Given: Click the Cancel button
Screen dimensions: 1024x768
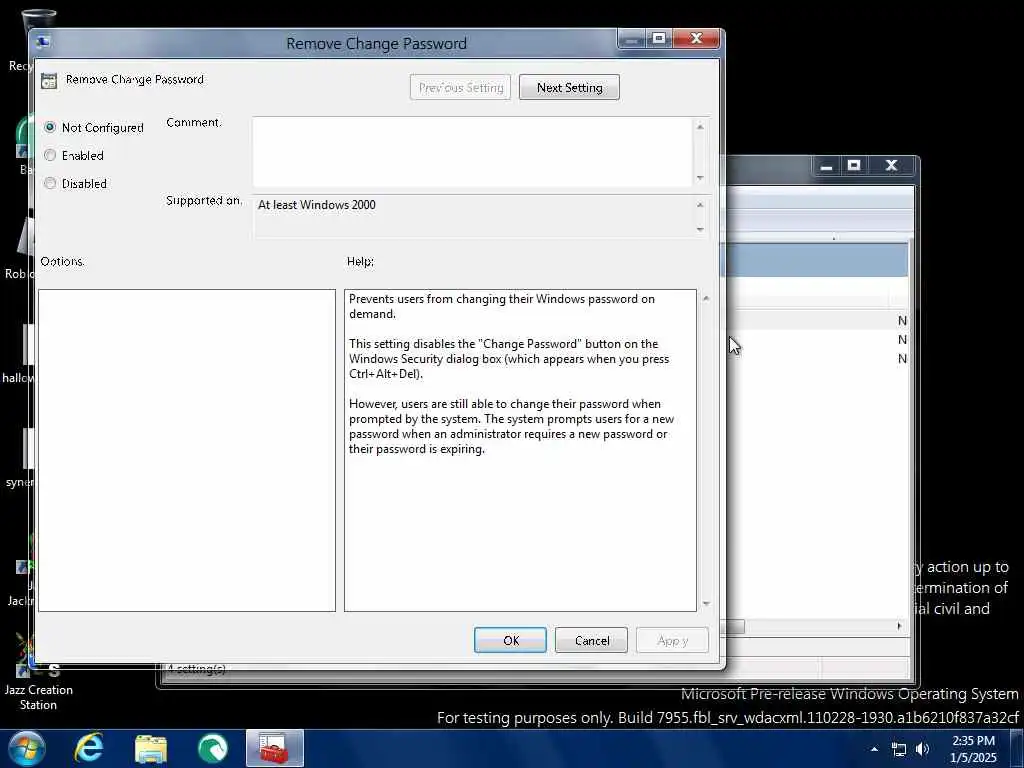Looking at the screenshot, I should click(x=591, y=641).
